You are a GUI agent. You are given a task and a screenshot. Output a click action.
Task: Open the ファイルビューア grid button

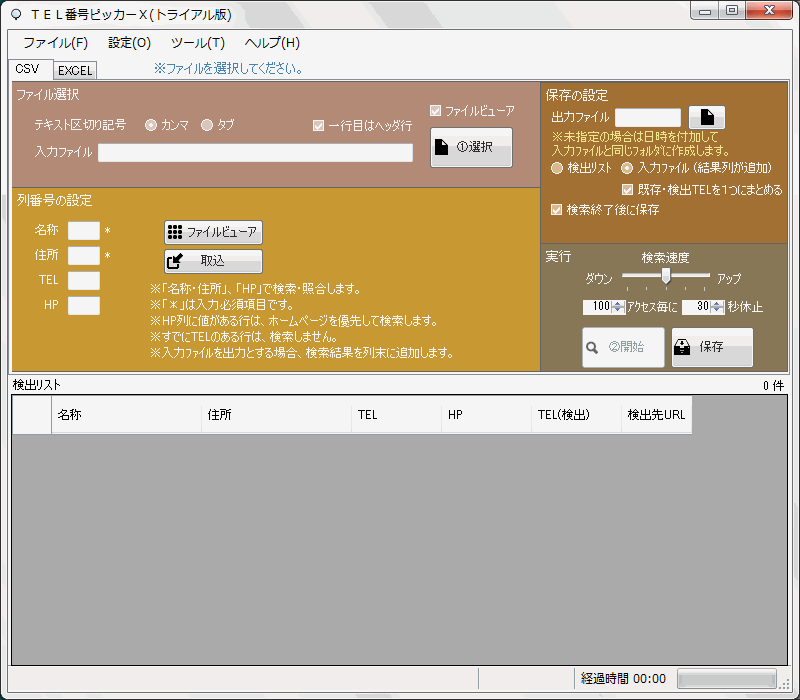[213, 232]
